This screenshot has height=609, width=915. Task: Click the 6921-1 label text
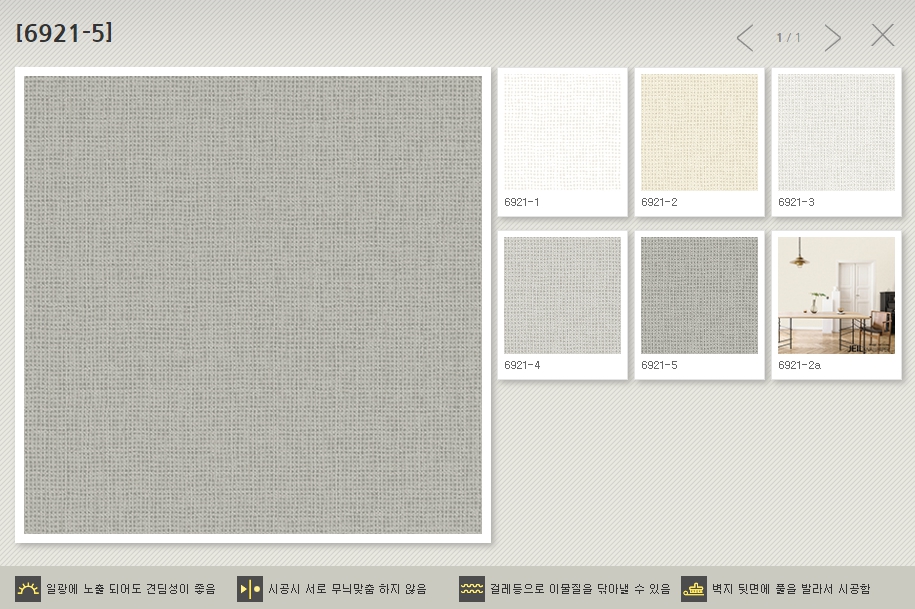click(522, 203)
